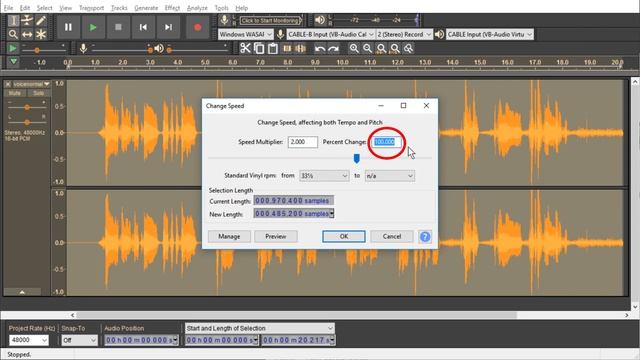
Task: Open the Analyze menu
Action: 197,8
